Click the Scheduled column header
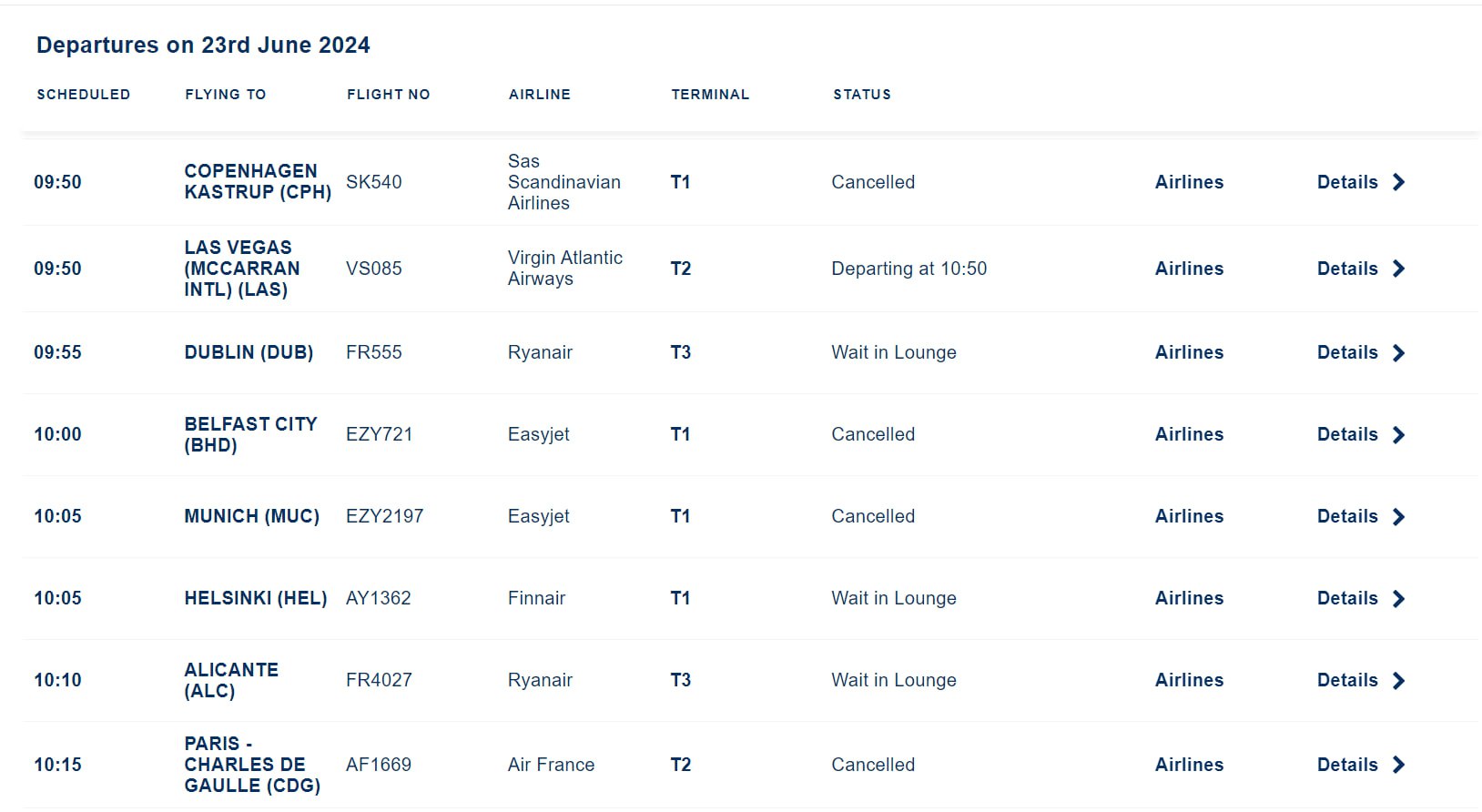Viewport: 1482px width, 812px height. pyautogui.click(x=84, y=95)
